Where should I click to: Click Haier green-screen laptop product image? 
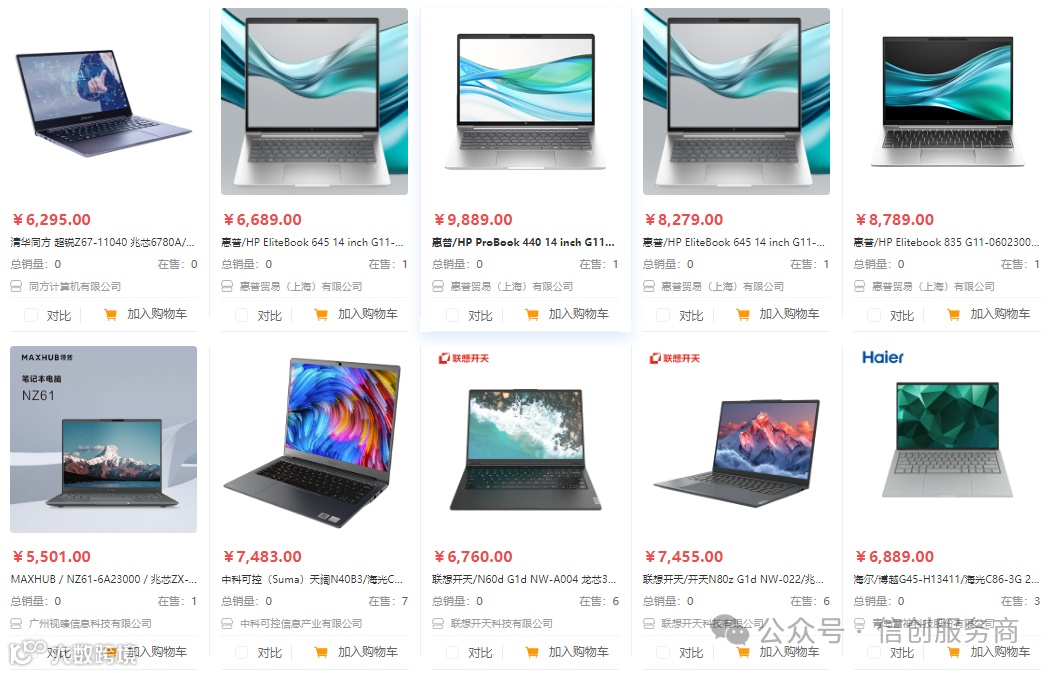[947, 439]
